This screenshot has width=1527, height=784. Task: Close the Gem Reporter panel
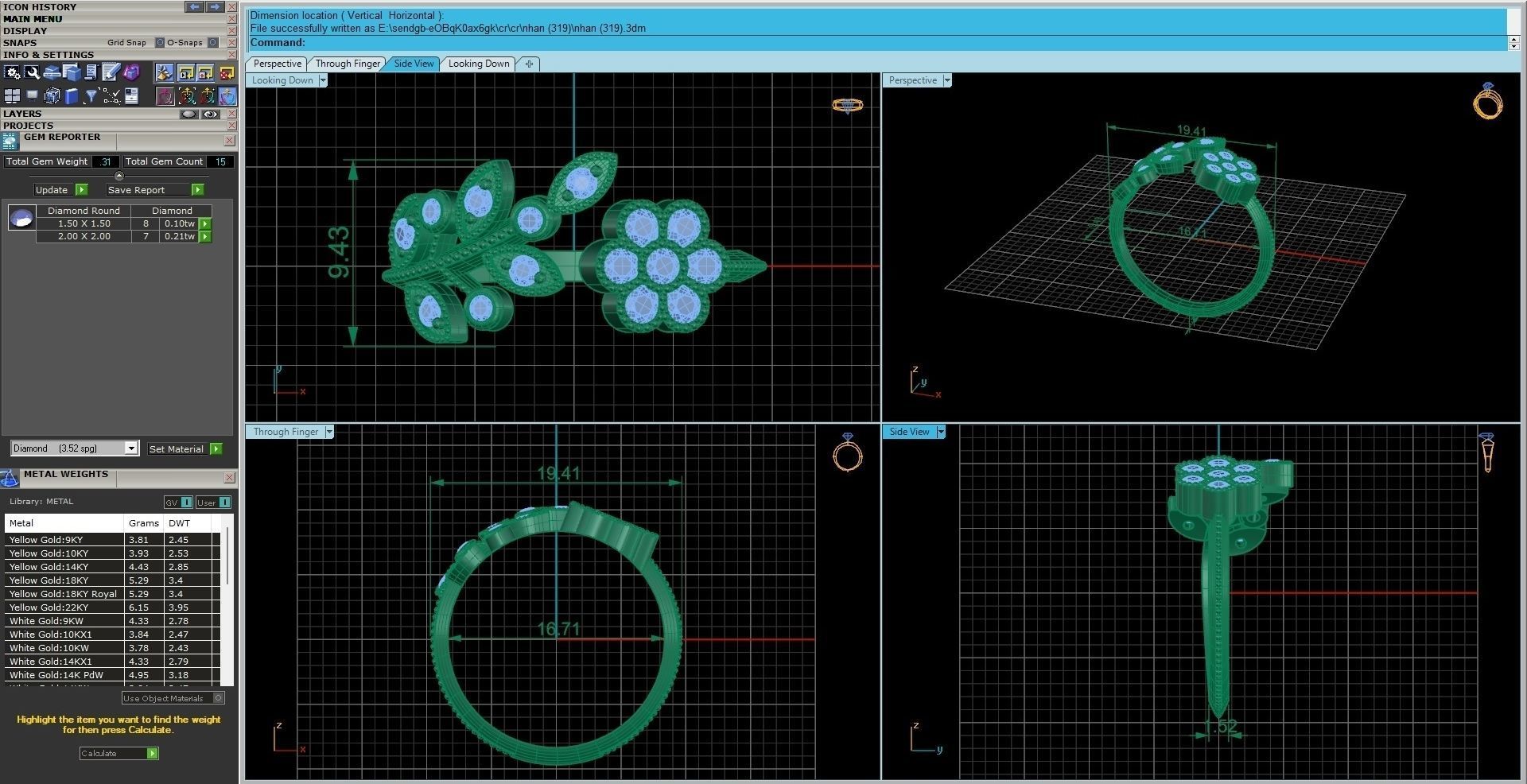point(229,141)
